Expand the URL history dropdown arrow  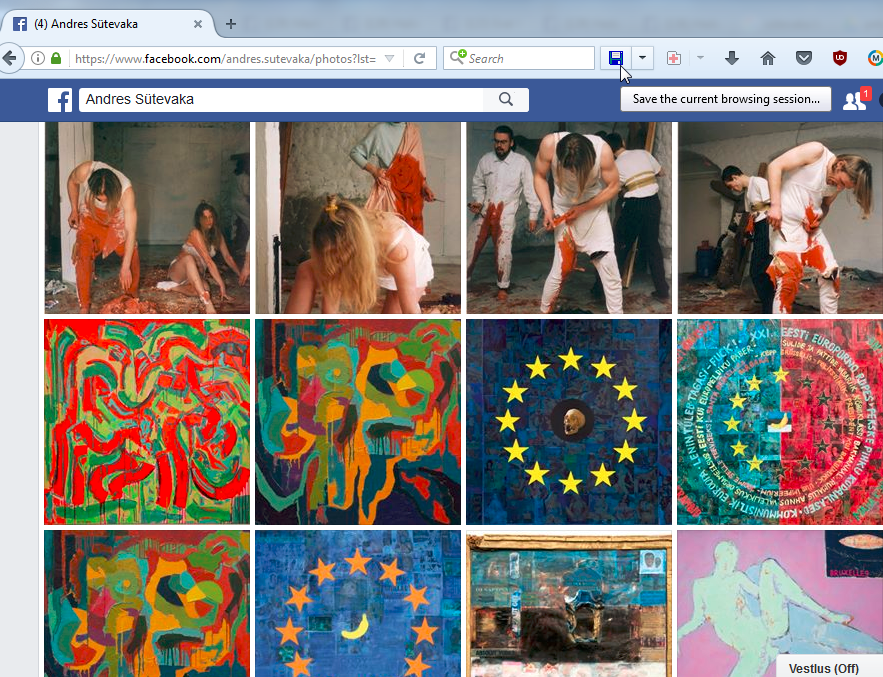click(389, 58)
